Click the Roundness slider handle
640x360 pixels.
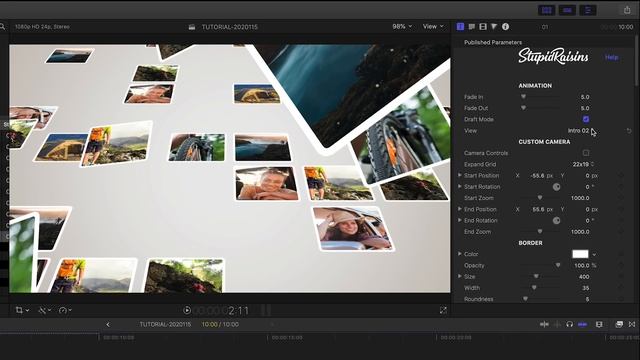click(x=525, y=299)
